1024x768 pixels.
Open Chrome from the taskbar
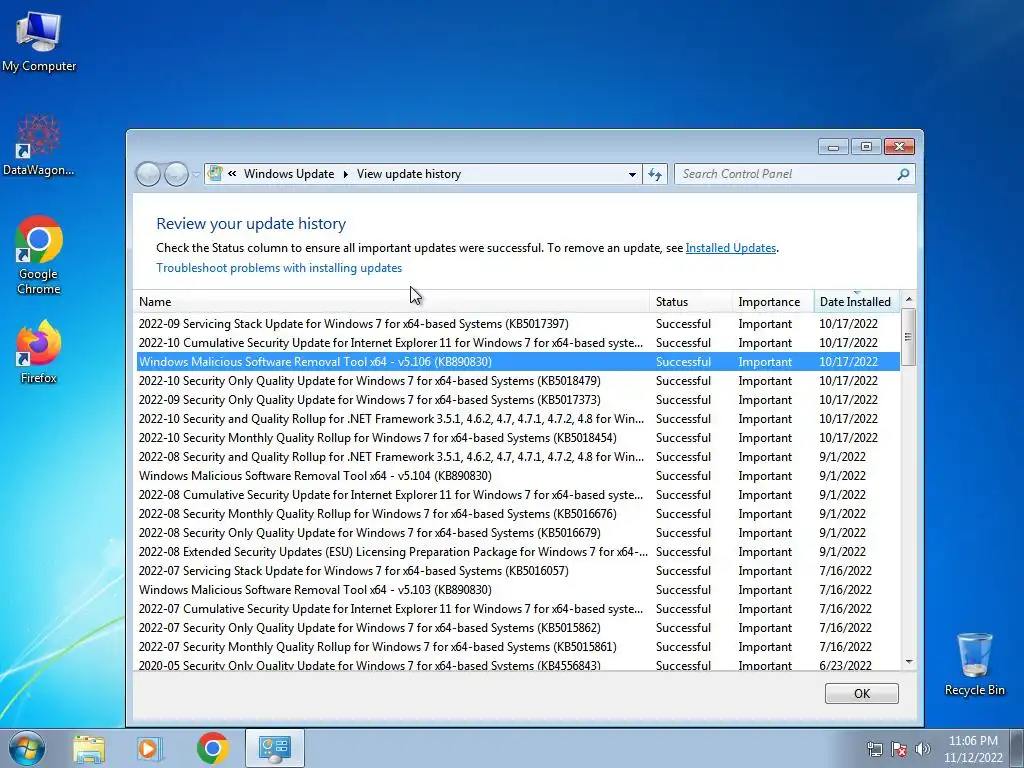(x=212, y=748)
